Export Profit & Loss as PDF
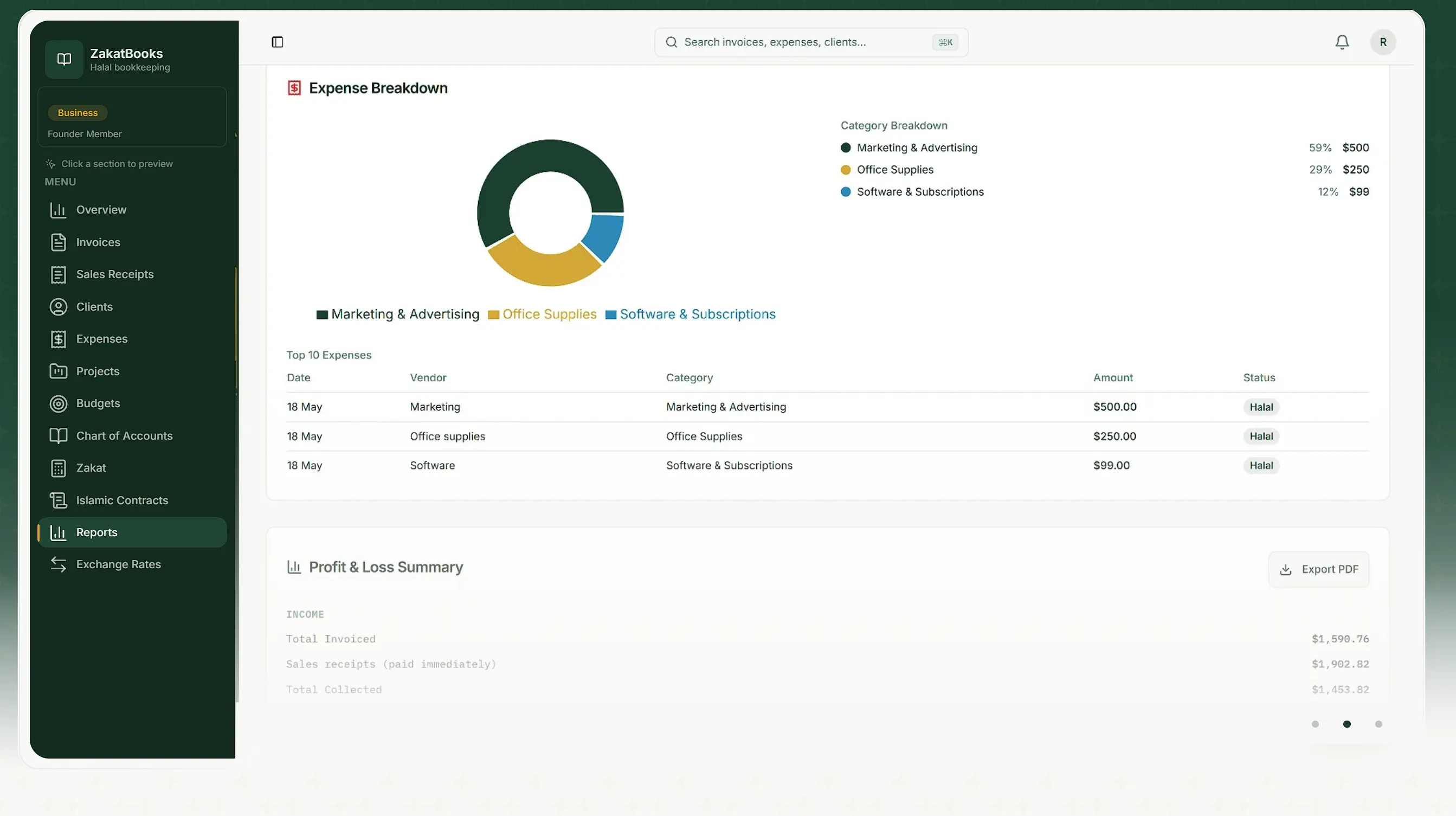This screenshot has width=1456, height=816. click(1318, 569)
